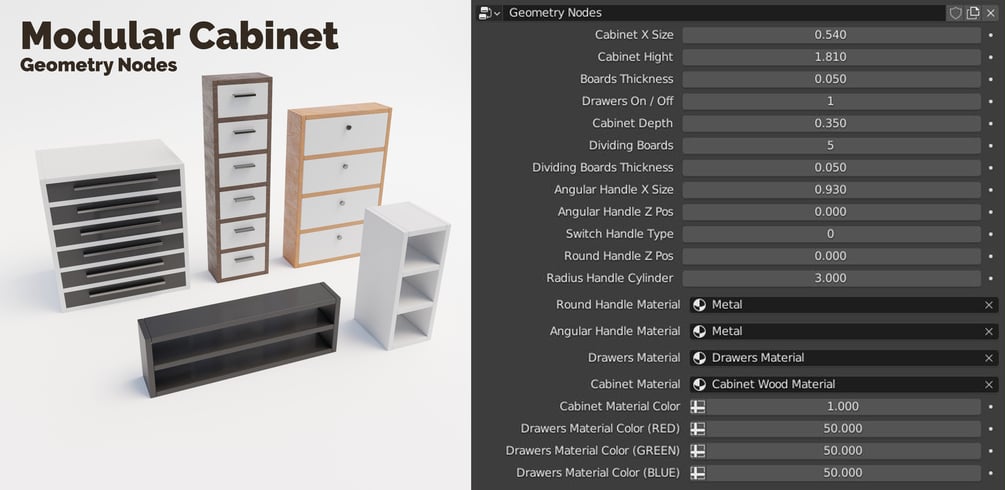Screen dimensions: 1005x490
Task: Click the Cabinet Hight value field
Action: click(x=831, y=57)
